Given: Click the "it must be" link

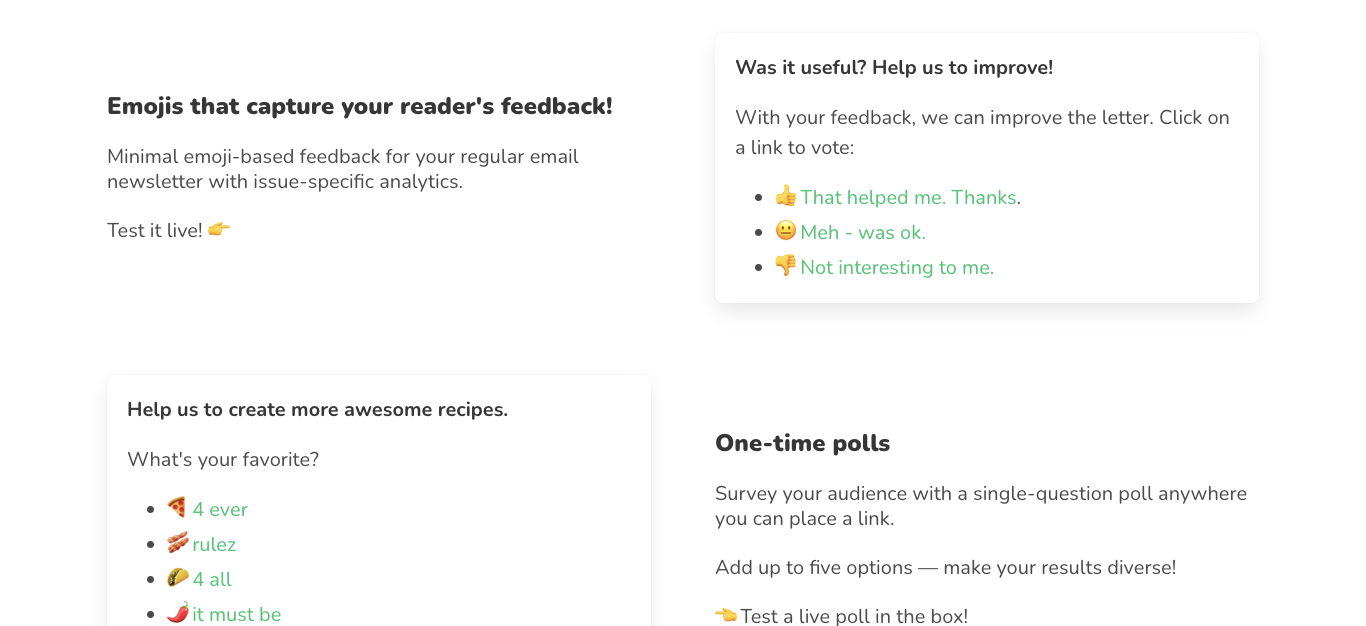Looking at the screenshot, I should pos(237,614).
